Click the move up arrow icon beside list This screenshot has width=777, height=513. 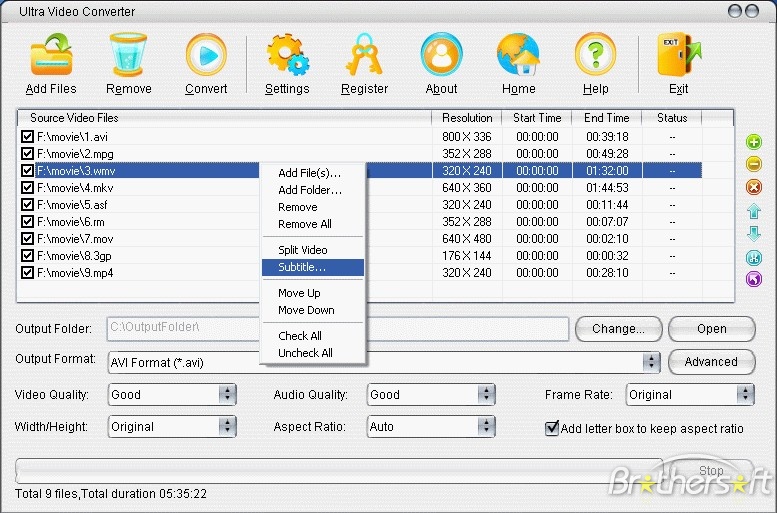754,211
